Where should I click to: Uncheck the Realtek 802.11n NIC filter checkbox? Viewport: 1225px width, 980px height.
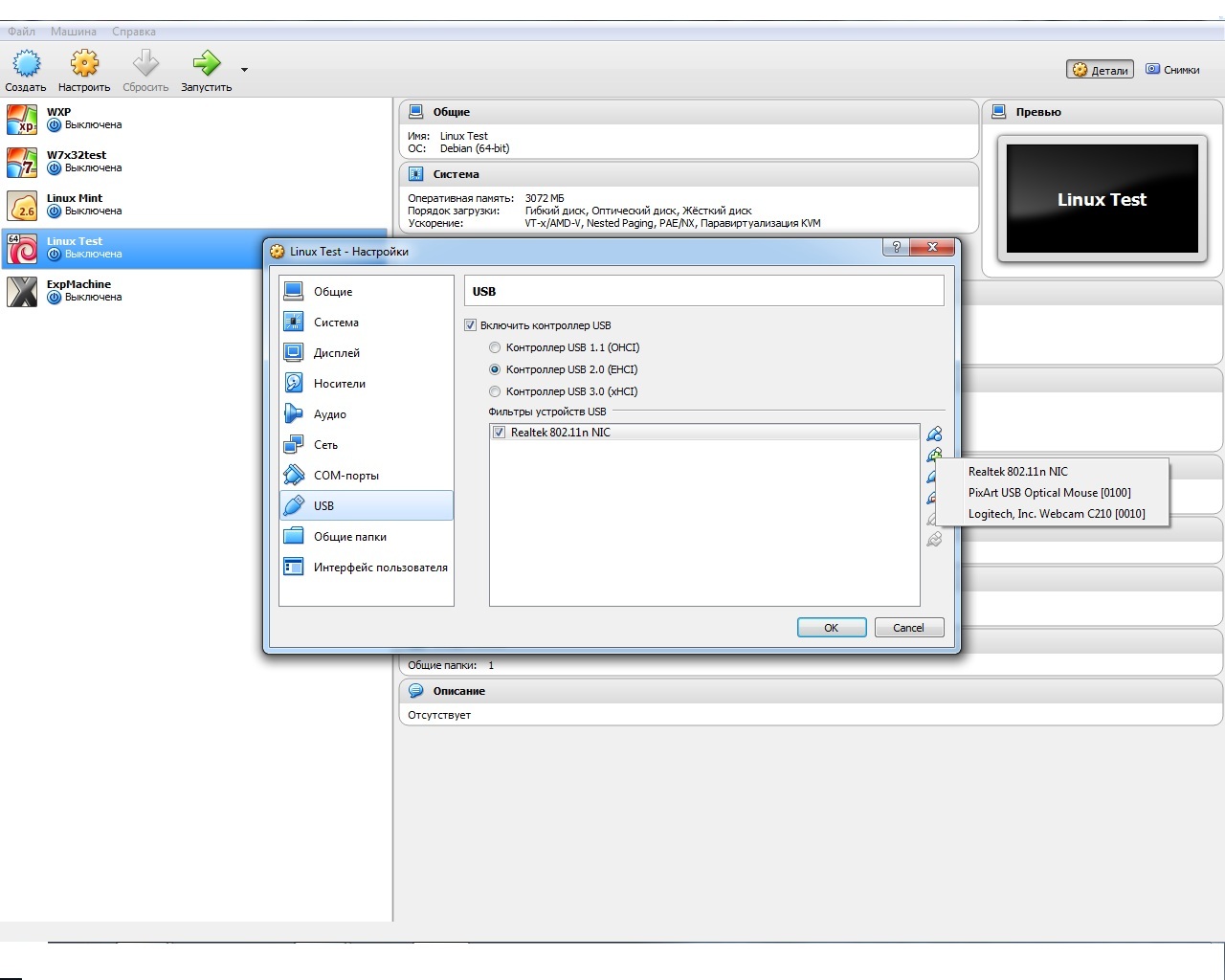point(499,433)
